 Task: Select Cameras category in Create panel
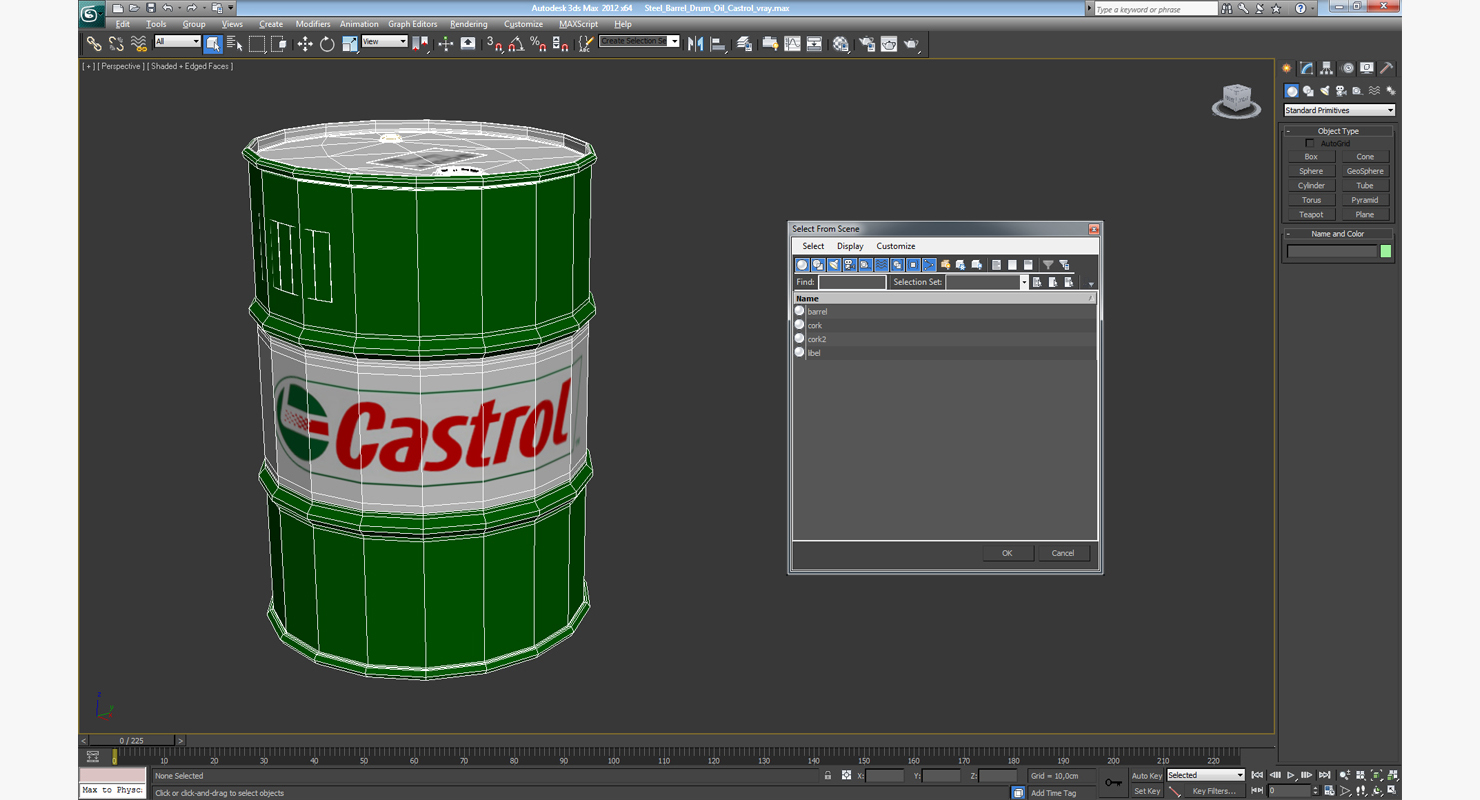coord(1341,90)
